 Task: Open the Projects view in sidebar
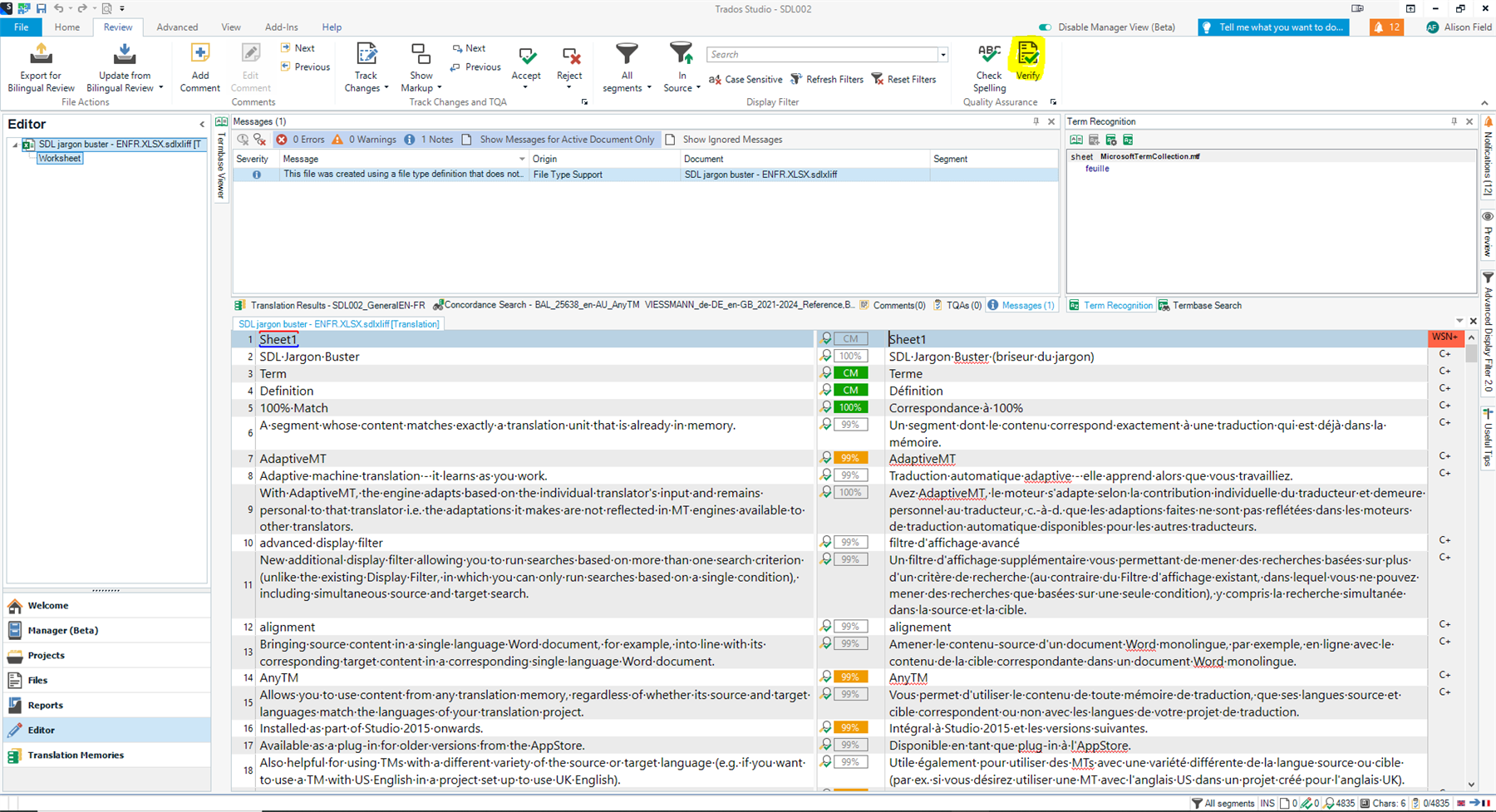click(x=108, y=655)
